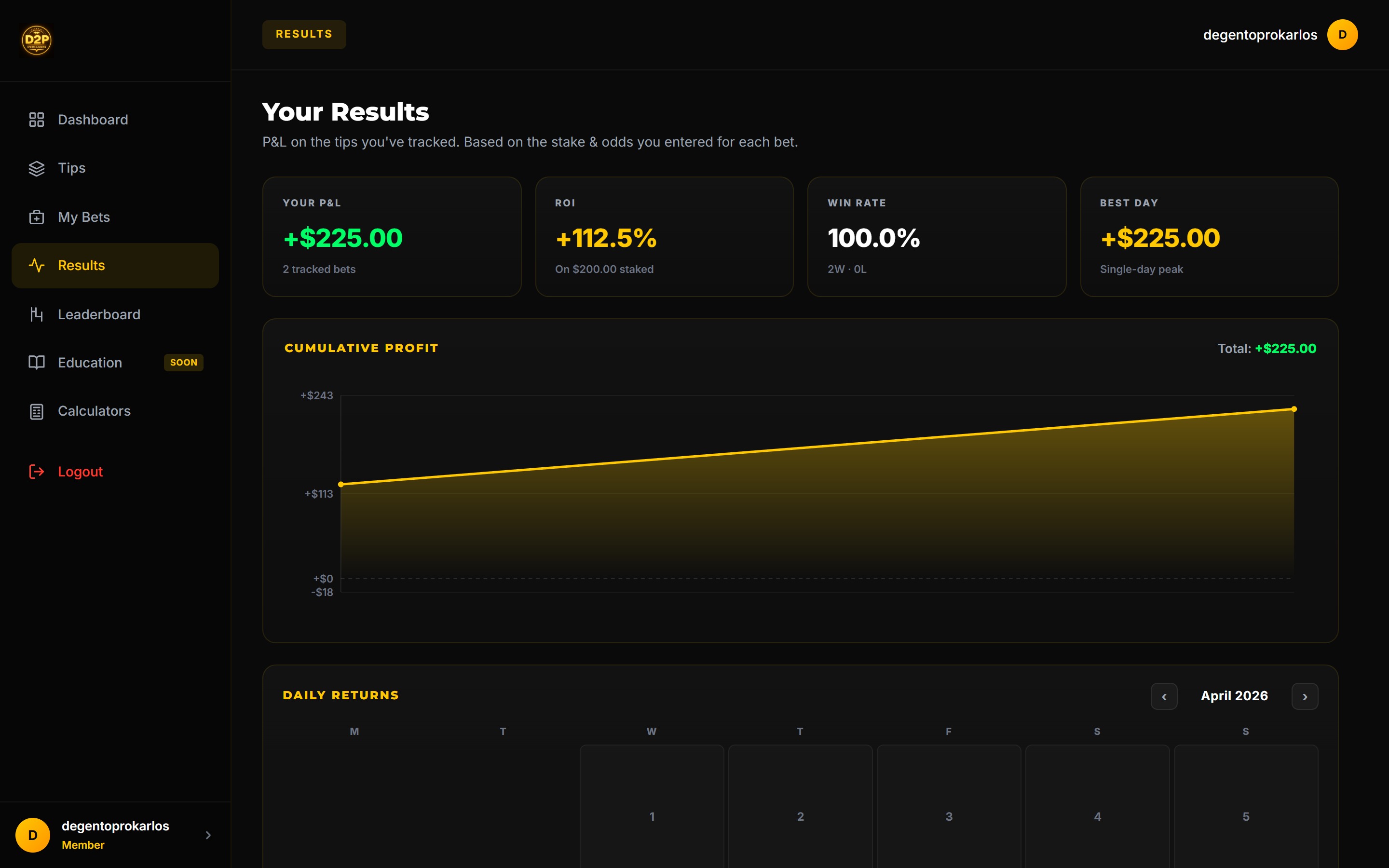Select the Results activity icon

(37, 265)
